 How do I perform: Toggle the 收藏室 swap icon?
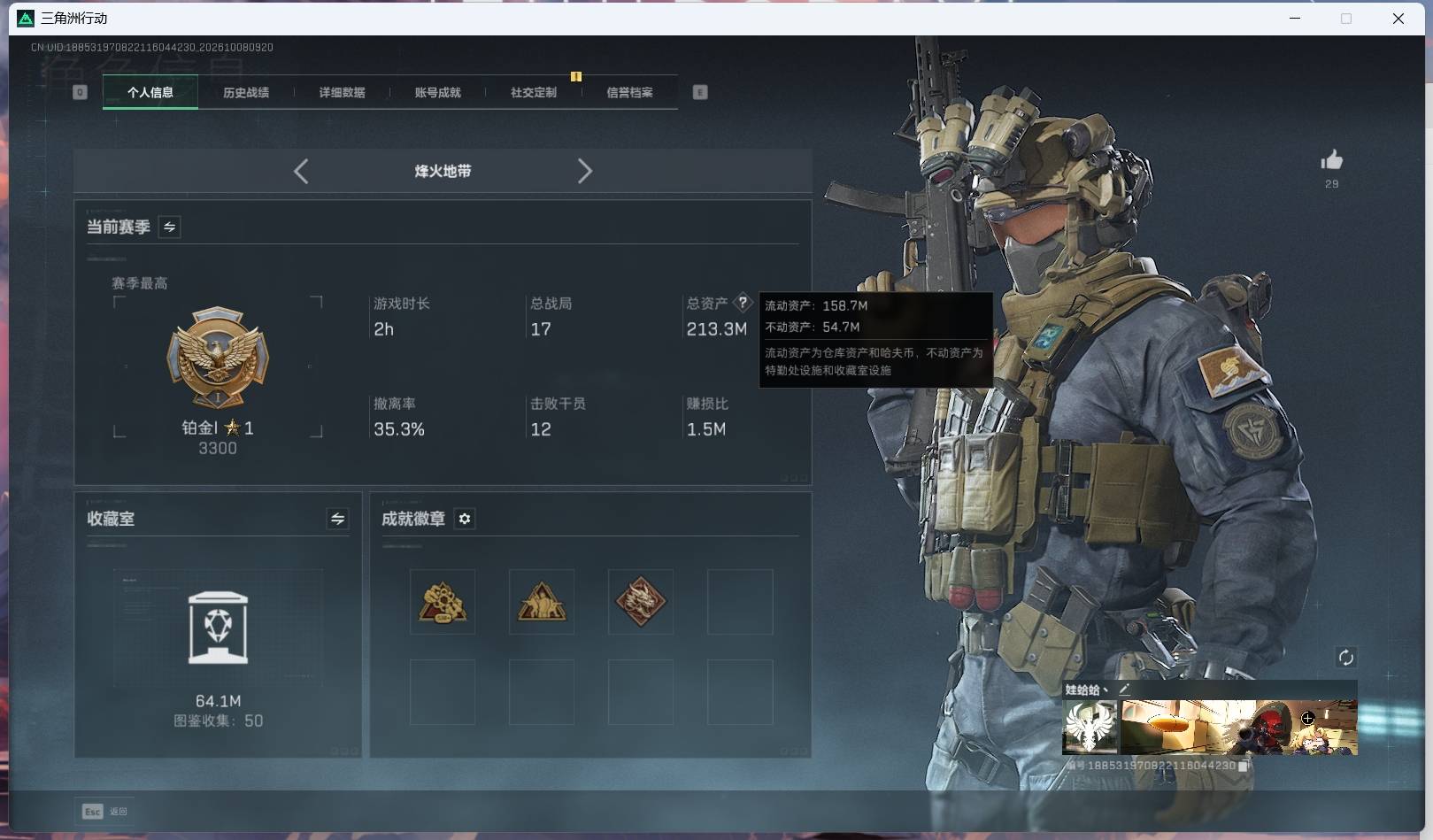coord(337,519)
